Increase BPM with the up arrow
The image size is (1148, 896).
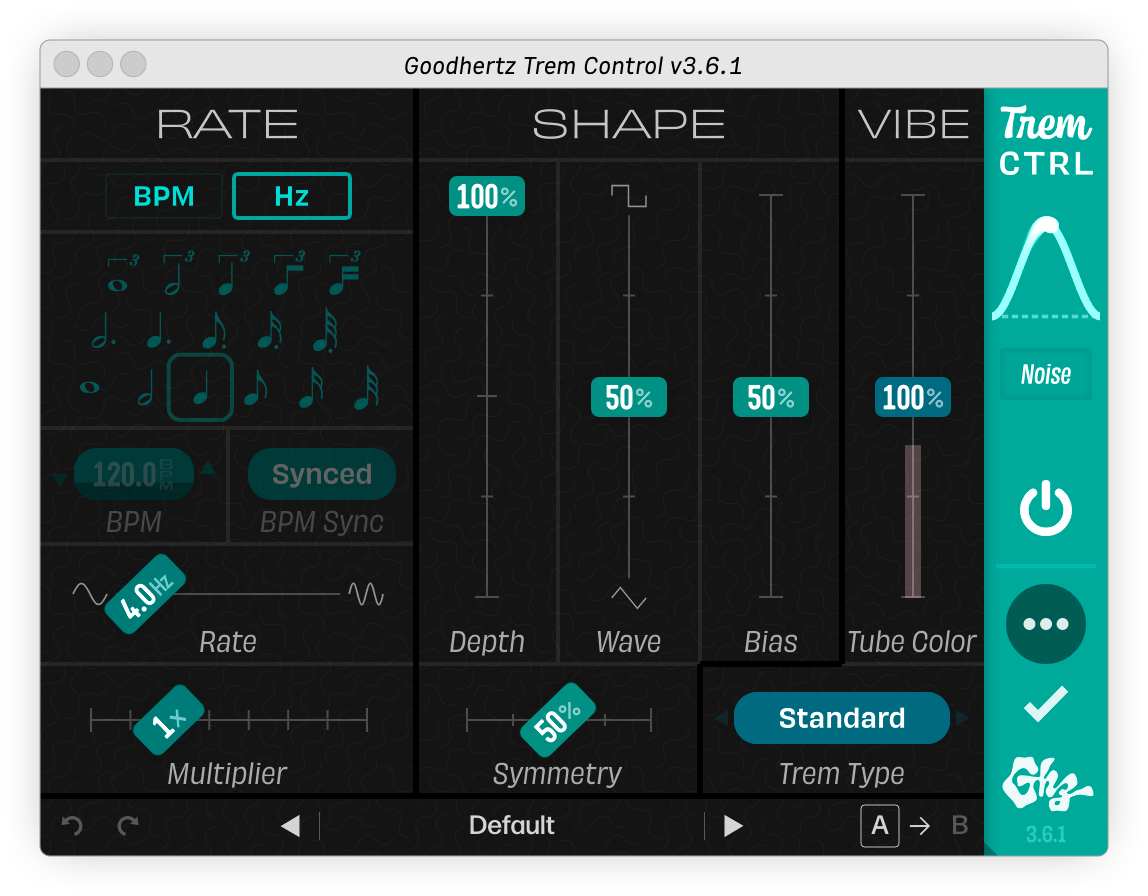point(209,468)
